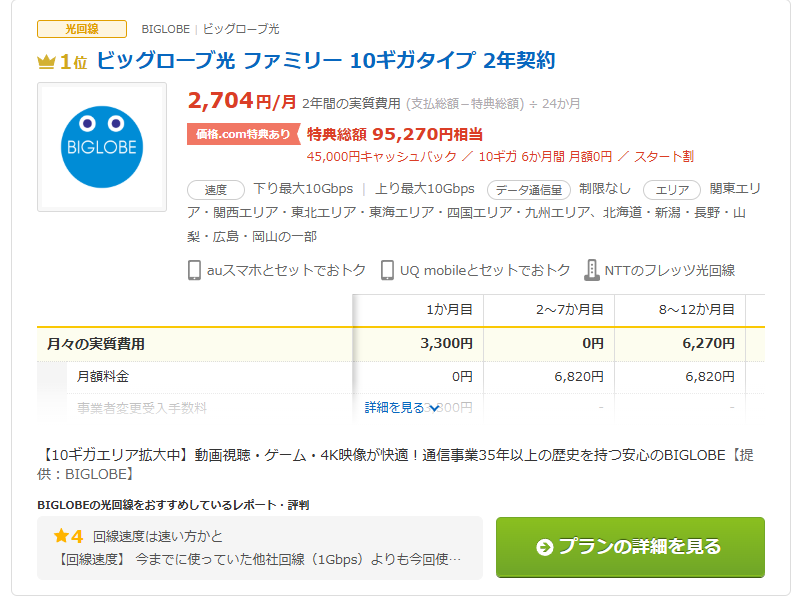Click the 月額料金 row label
The image size is (796, 597).
pos(103,377)
